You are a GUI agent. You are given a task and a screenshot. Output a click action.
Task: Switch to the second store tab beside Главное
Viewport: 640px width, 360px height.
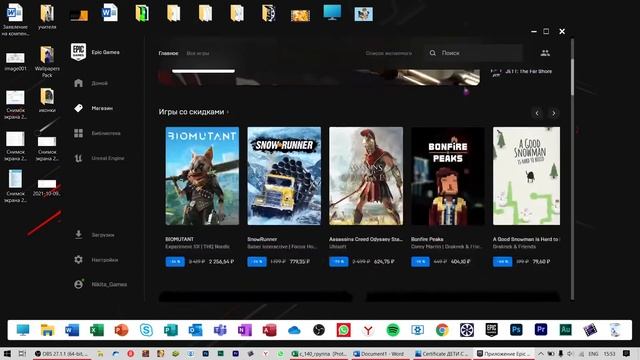tap(198, 53)
